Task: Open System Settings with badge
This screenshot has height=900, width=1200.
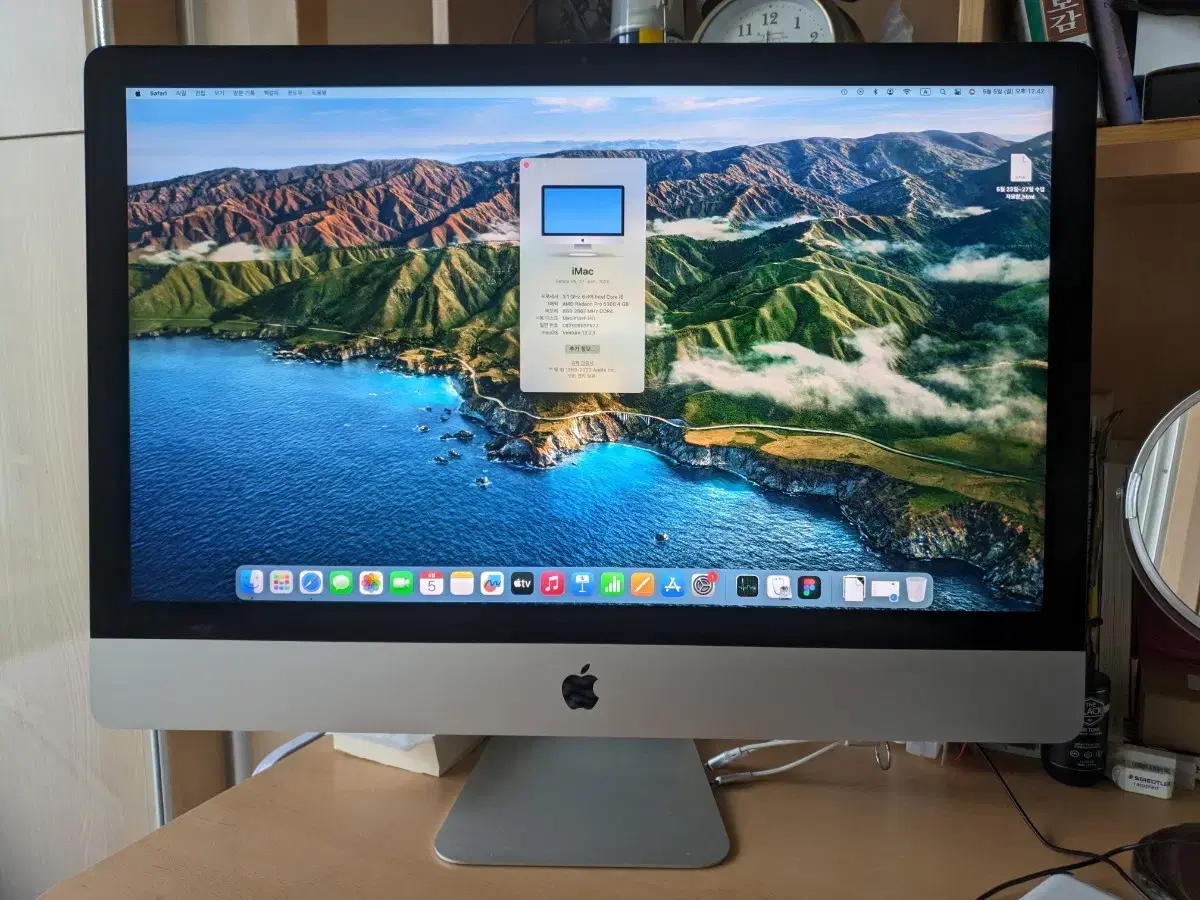Action: click(x=704, y=584)
